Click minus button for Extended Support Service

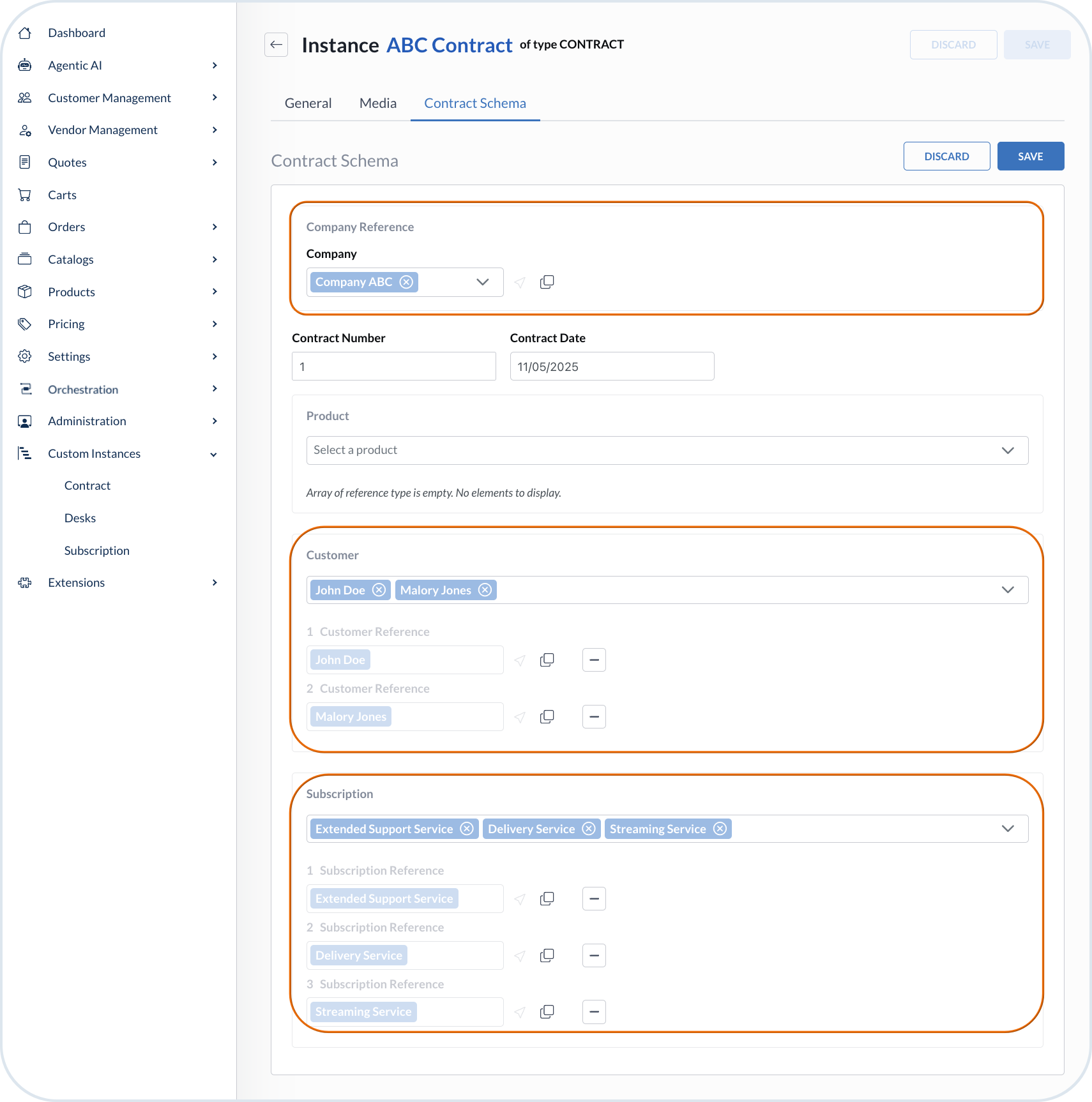(x=594, y=899)
